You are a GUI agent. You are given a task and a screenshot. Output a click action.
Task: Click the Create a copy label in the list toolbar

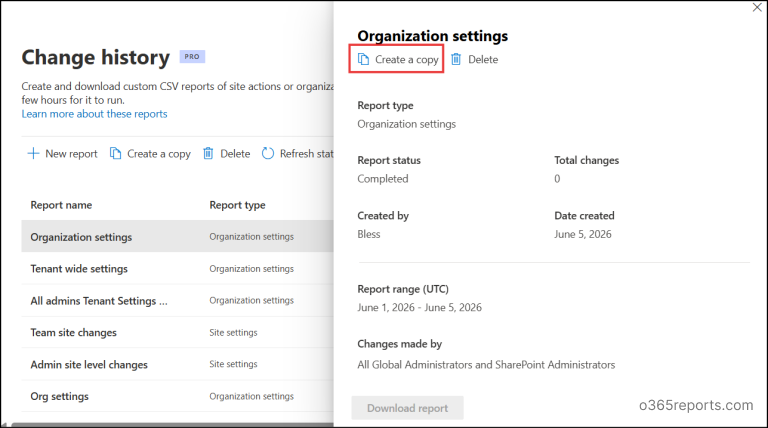[159, 154]
